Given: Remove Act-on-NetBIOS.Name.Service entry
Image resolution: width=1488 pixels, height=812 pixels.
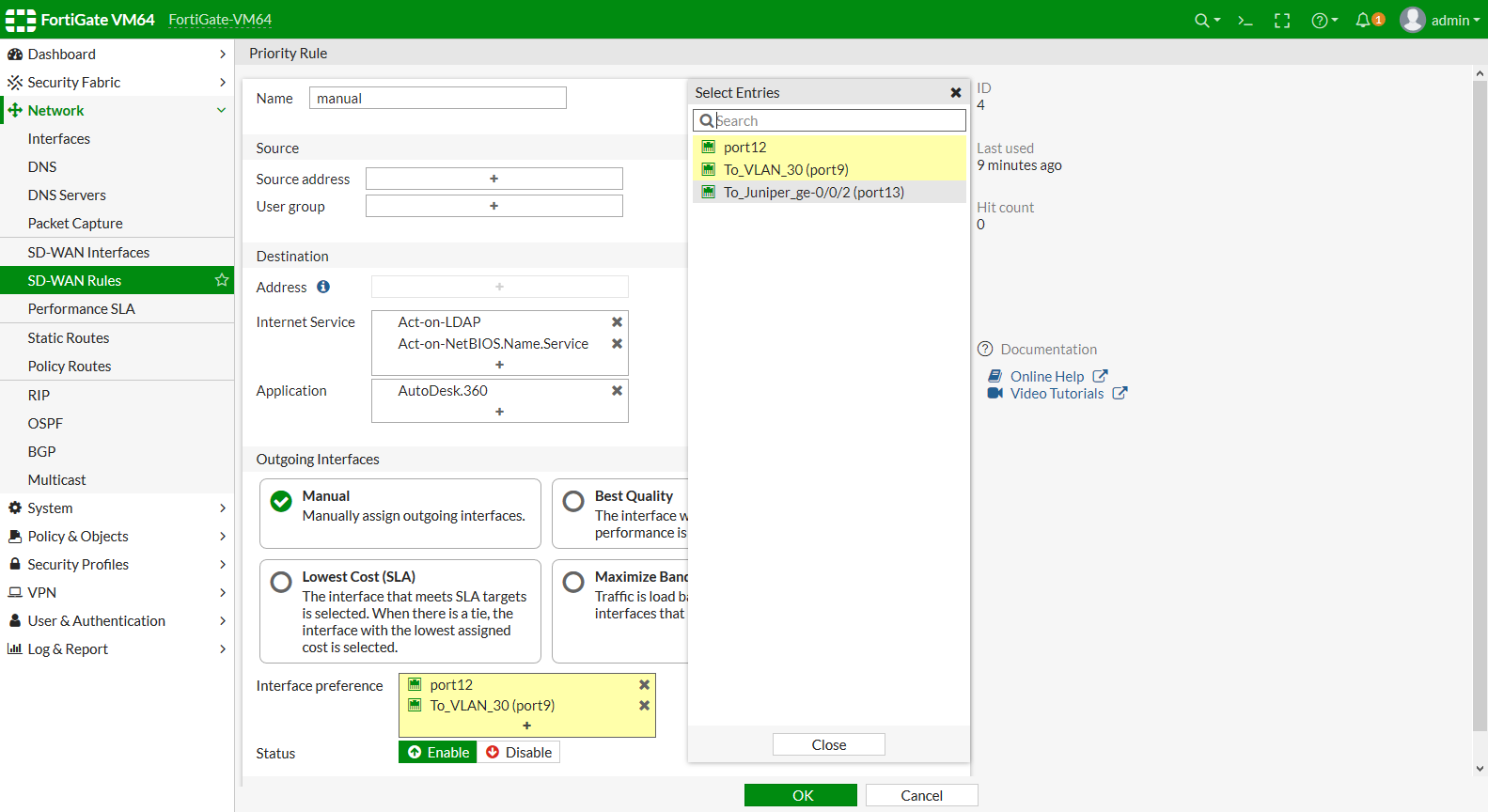Looking at the screenshot, I should pyautogui.click(x=618, y=344).
